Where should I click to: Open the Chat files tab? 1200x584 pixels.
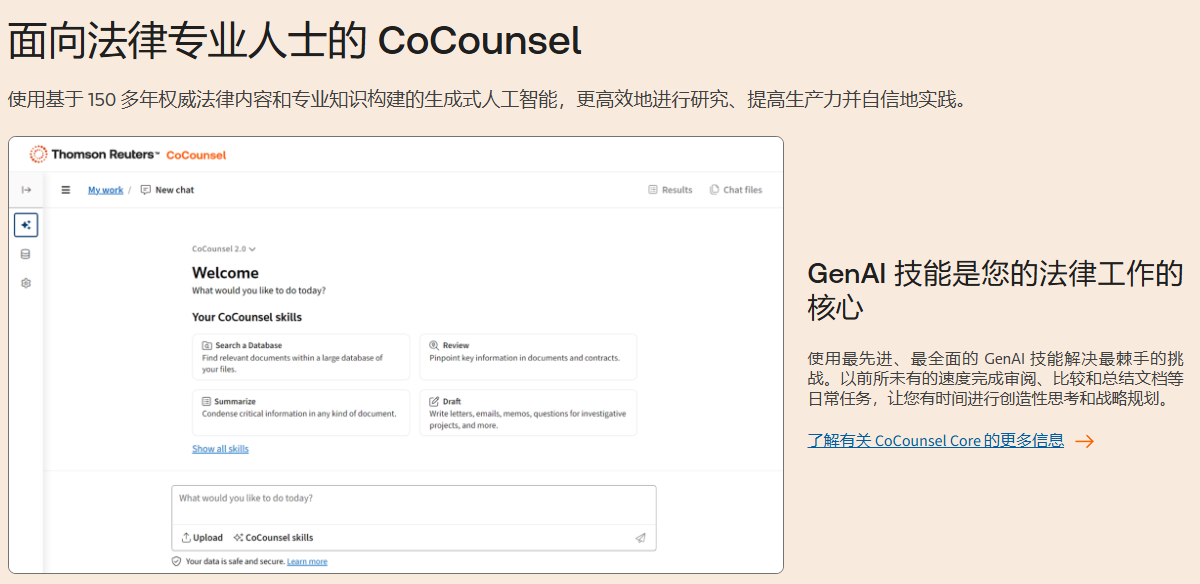coord(736,190)
